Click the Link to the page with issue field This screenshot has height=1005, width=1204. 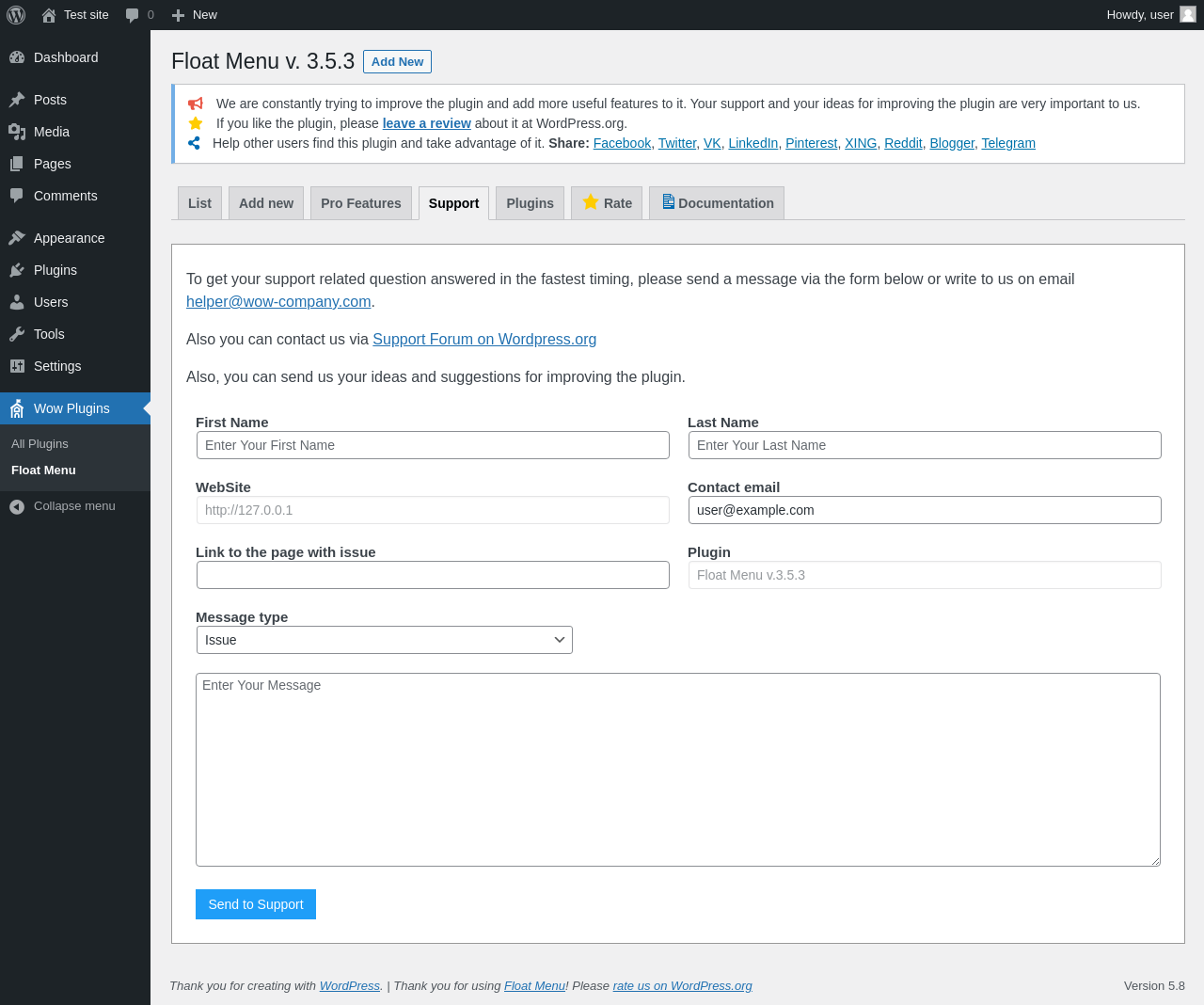(433, 575)
